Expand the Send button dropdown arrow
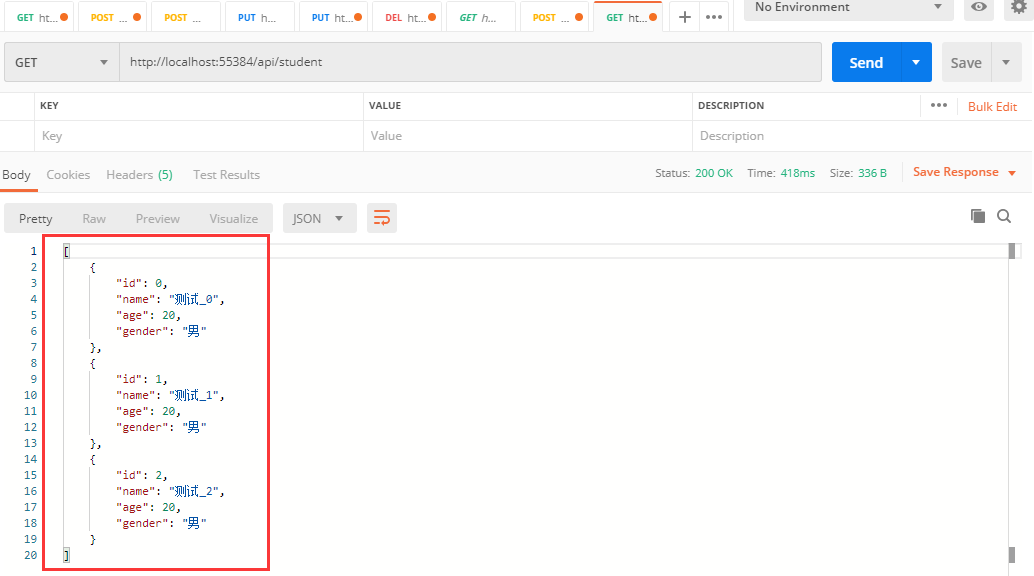Viewport: 1034px width, 576px height. (916, 62)
